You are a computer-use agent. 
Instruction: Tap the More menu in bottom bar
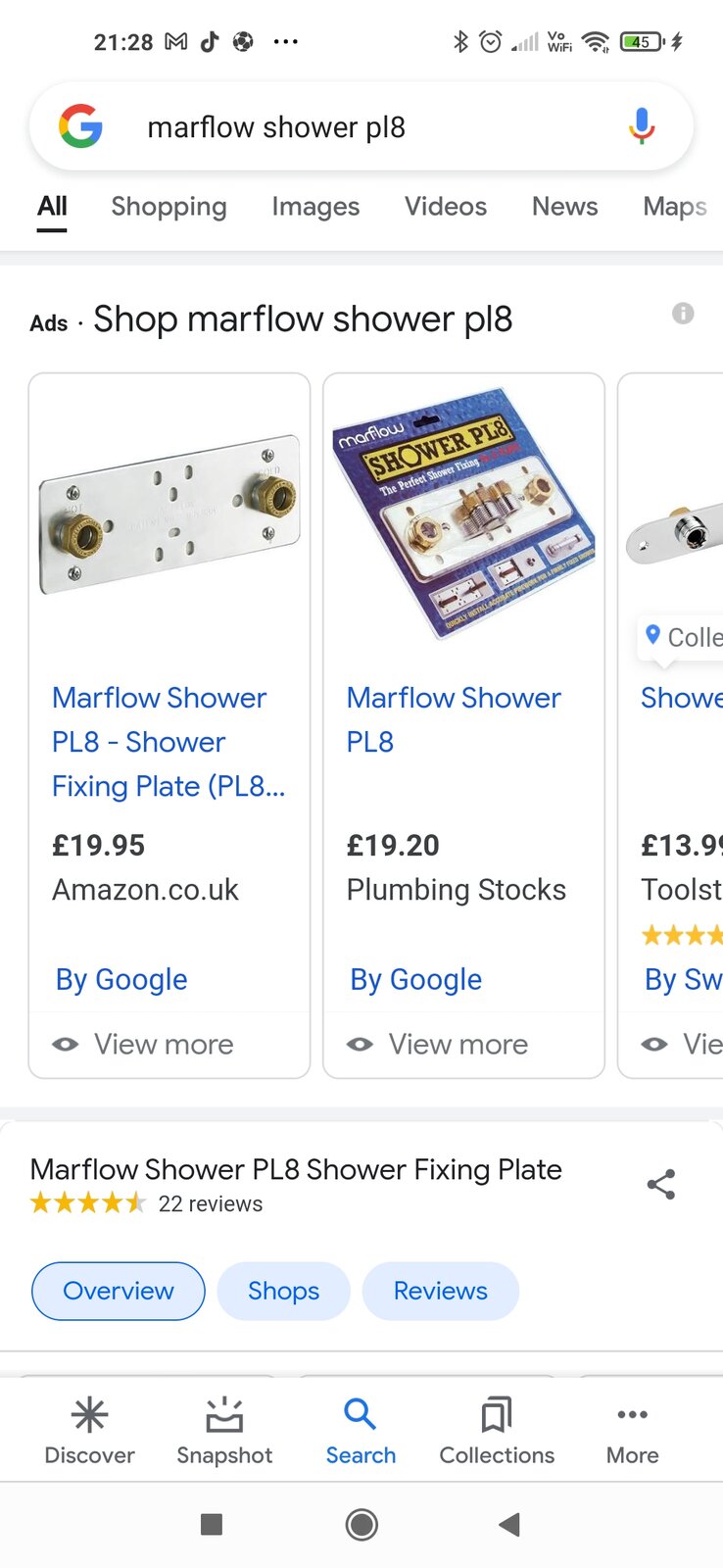(x=632, y=1430)
